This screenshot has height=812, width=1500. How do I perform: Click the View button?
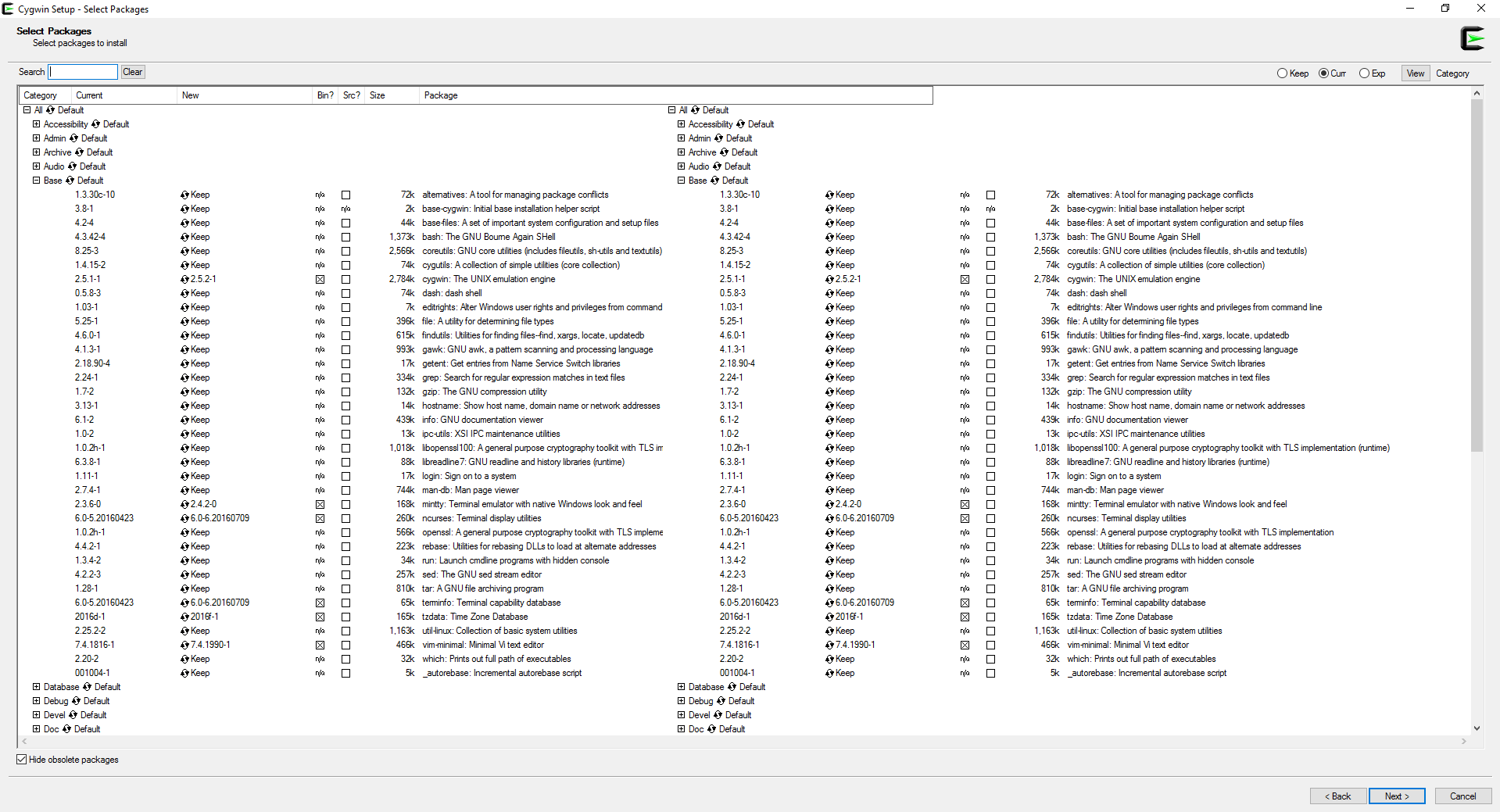tap(1416, 73)
